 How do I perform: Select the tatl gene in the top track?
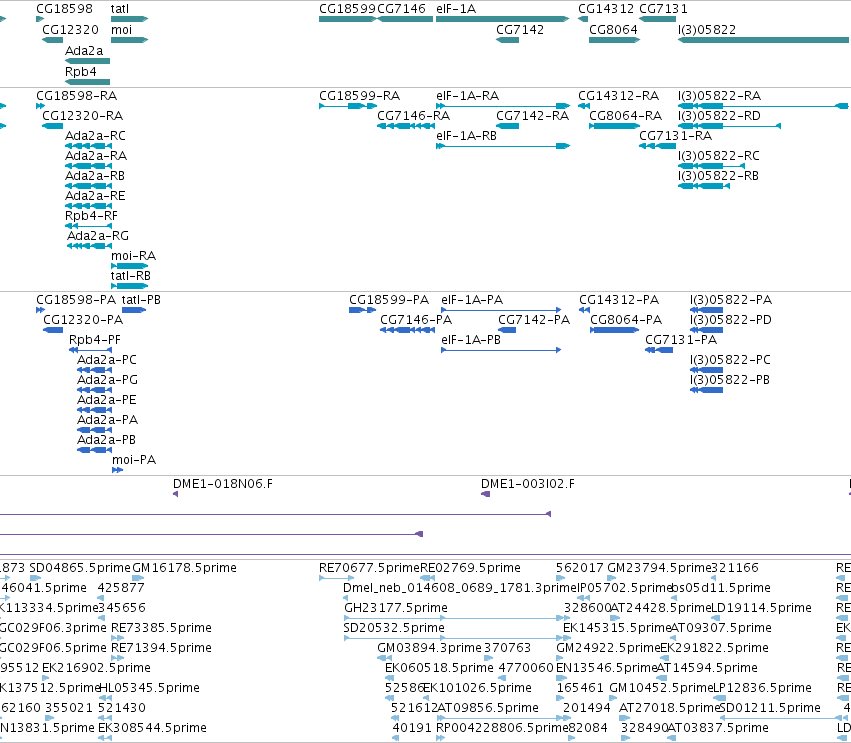coord(129,19)
